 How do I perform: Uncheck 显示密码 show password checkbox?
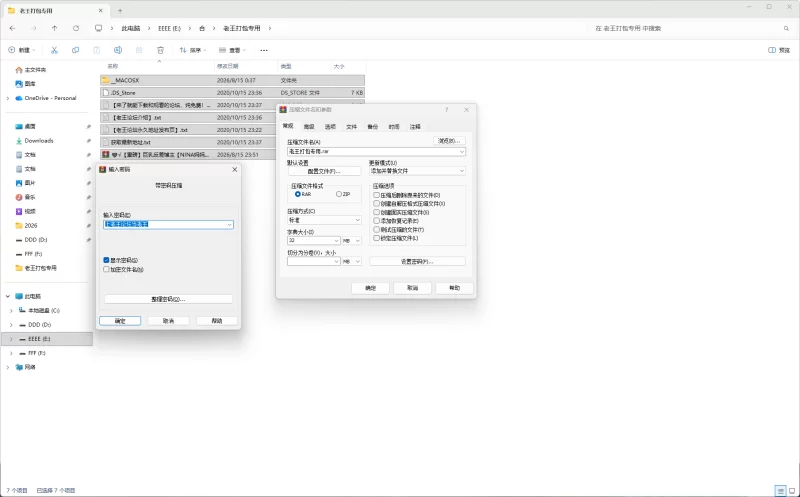pyautogui.click(x=106, y=260)
